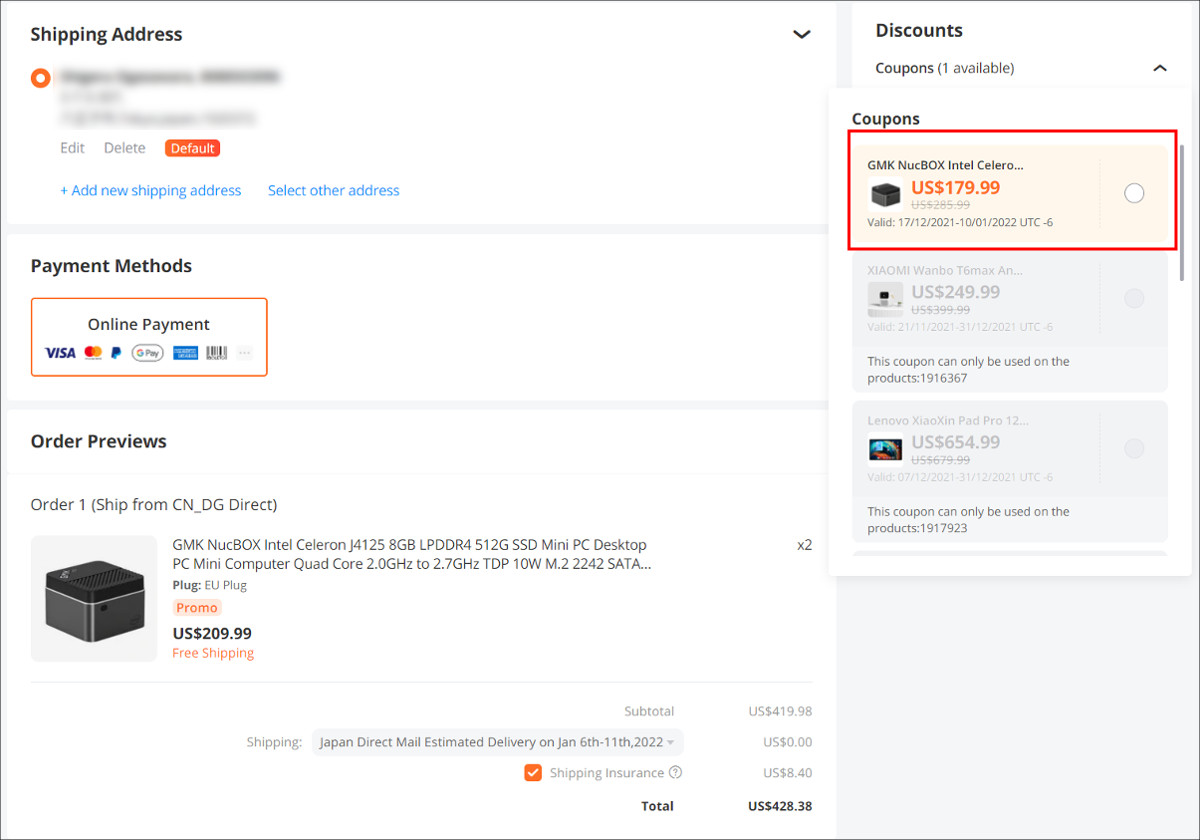Select the XIAOMI Wanbo coupon radio button
Viewport: 1200px width, 840px height.
coord(1134,298)
